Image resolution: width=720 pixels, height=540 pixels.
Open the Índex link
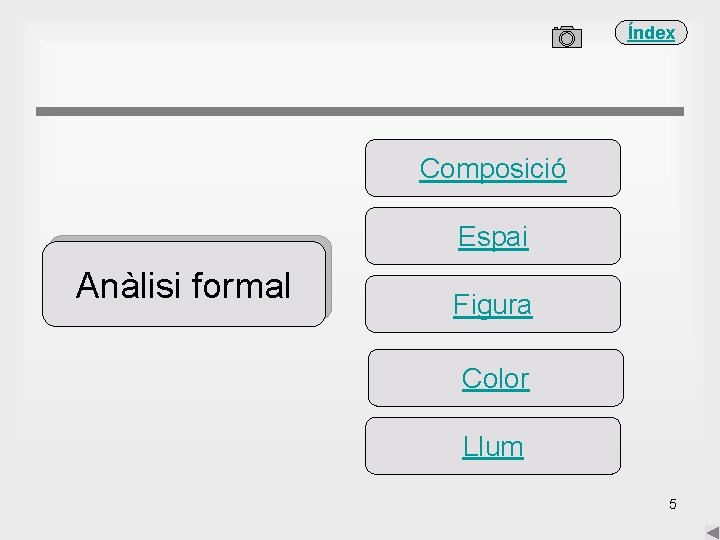coord(651,33)
